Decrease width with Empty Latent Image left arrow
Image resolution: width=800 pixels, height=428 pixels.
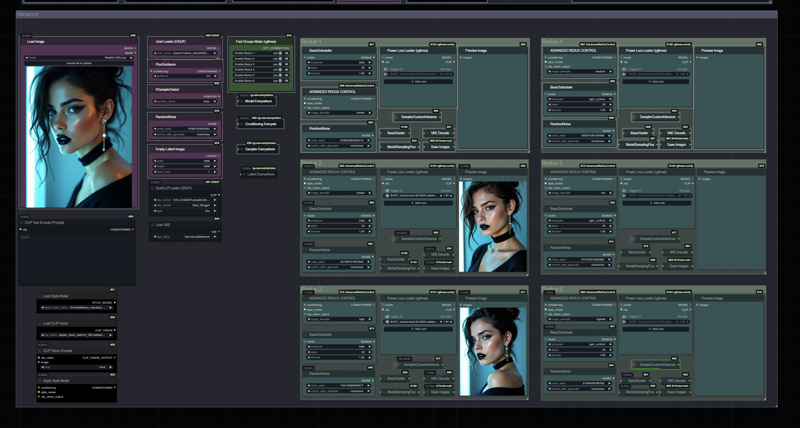click(155, 161)
